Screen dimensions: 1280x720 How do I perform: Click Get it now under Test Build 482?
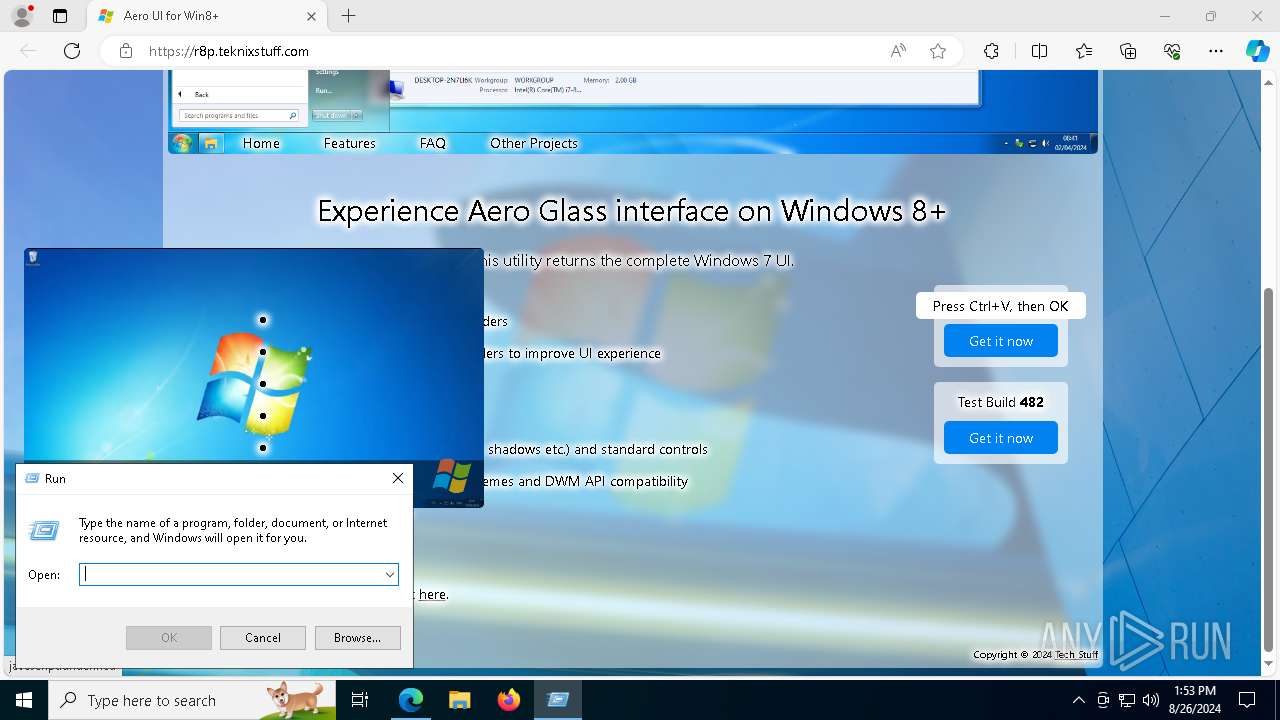(1001, 438)
